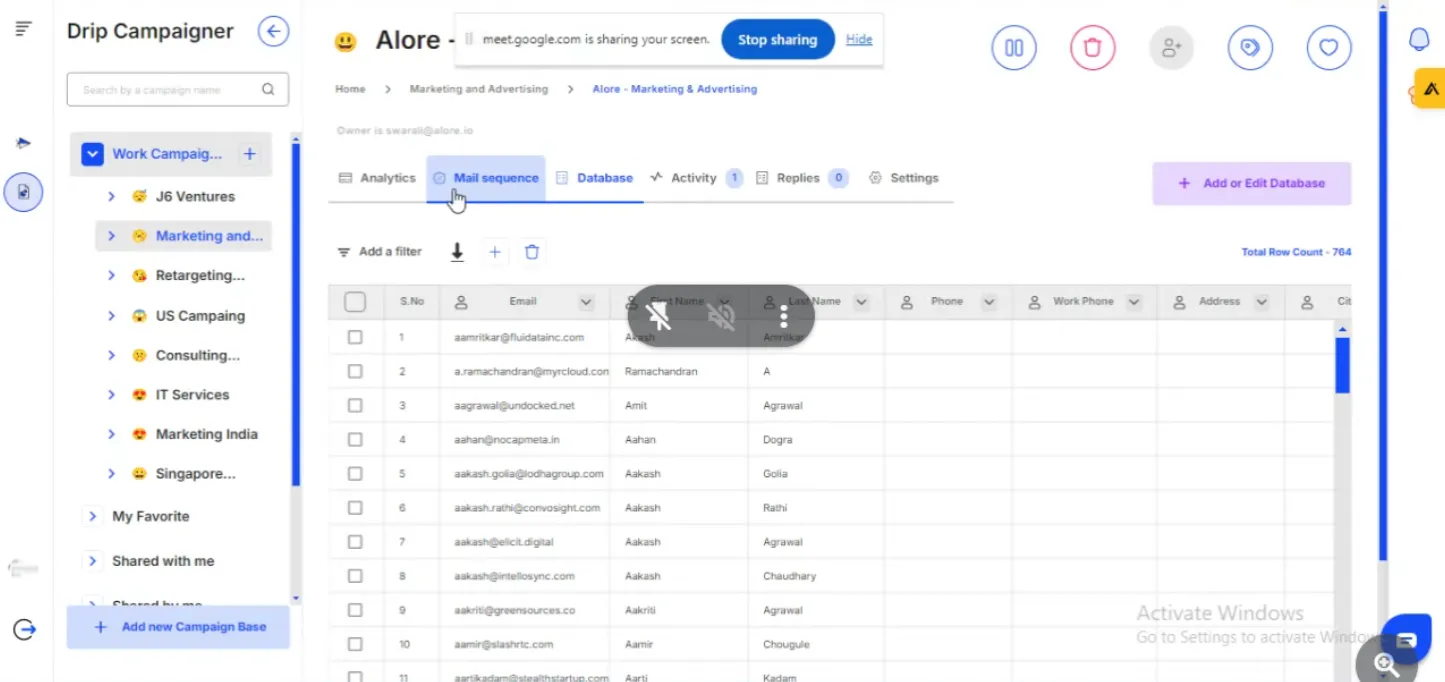The image size is (1445, 682).
Task: Switch to the Activity tab
Action: tap(695, 178)
